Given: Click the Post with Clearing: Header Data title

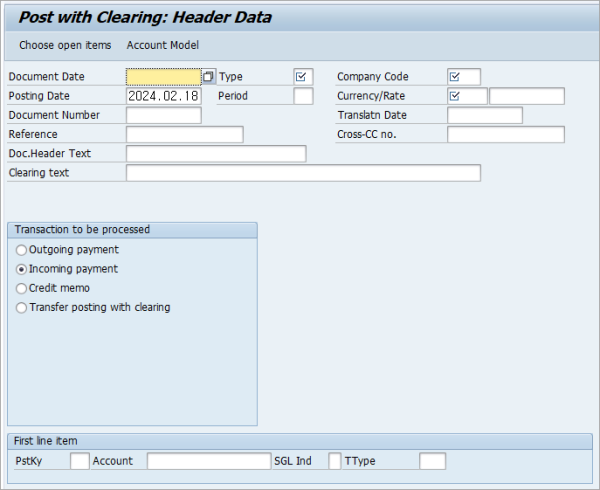Looking at the screenshot, I should click(145, 17).
